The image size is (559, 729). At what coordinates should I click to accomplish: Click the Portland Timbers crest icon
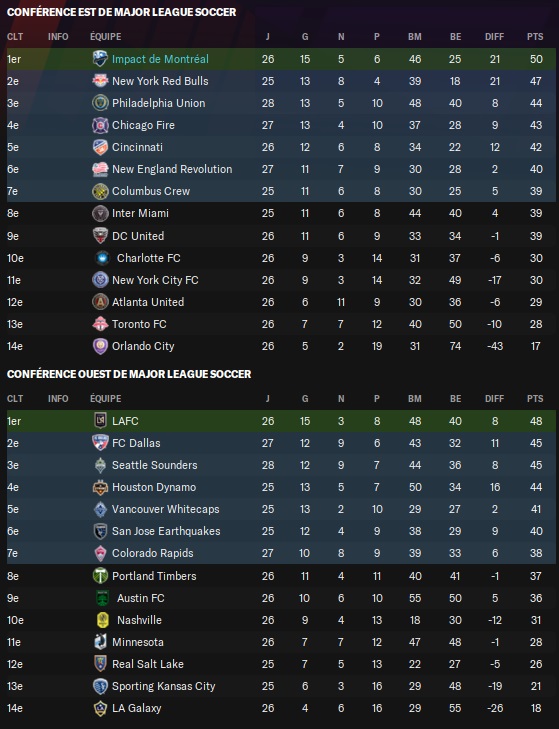(100, 576)
